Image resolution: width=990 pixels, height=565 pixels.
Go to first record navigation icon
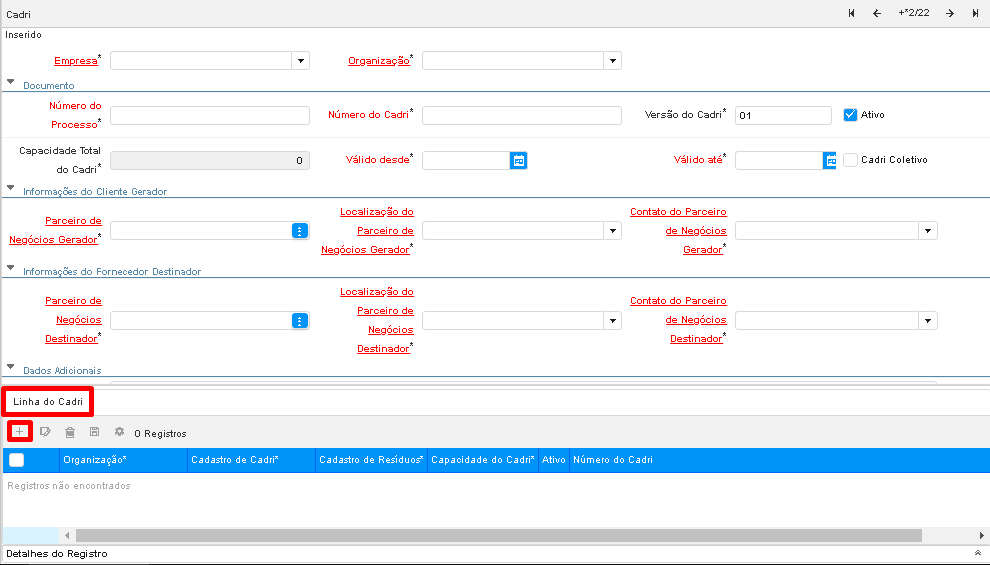point(851,13)
